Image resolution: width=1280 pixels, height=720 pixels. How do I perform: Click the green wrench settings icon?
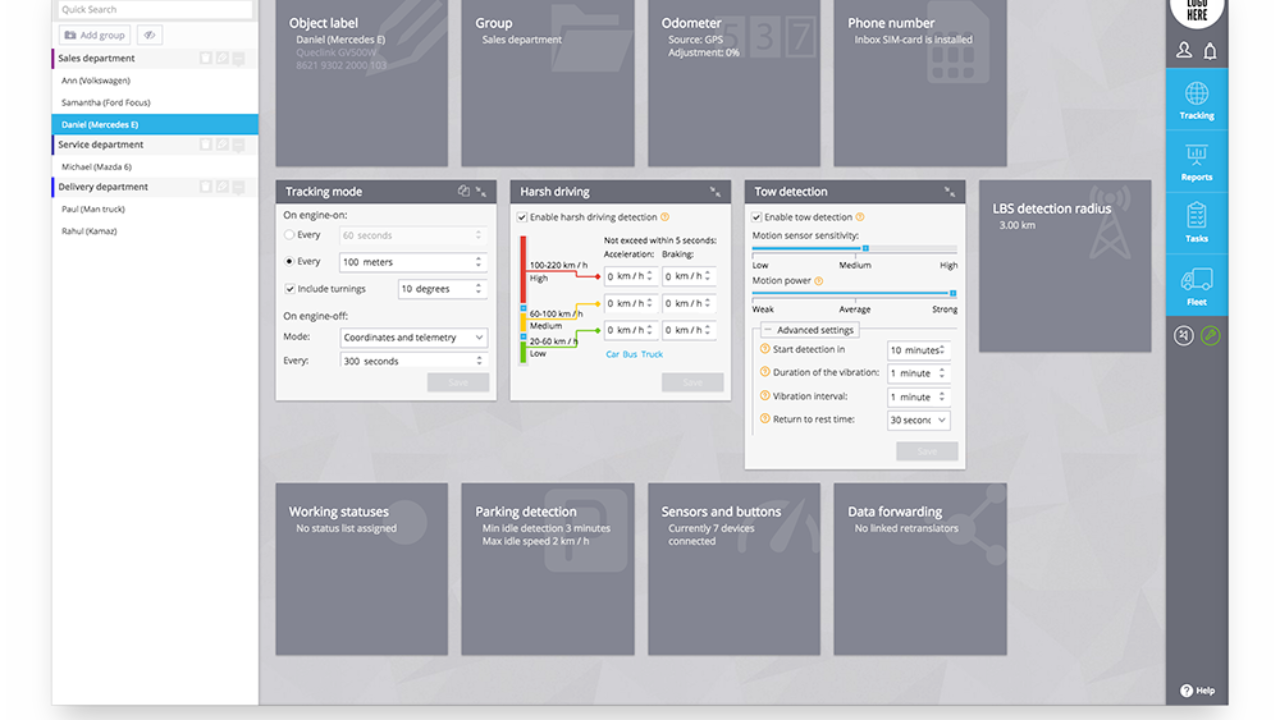click(1211, 336)
